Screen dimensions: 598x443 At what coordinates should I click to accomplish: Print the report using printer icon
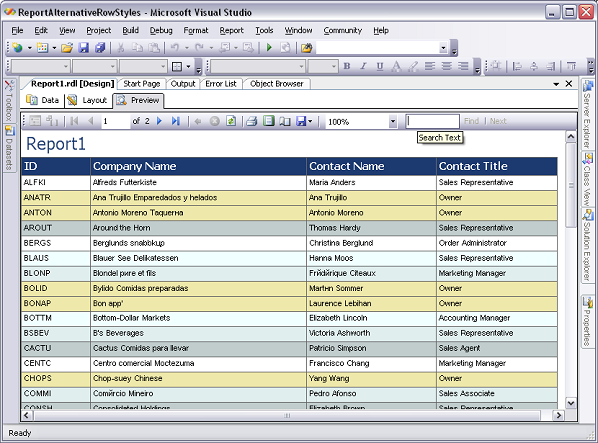[x=252, y=121]
